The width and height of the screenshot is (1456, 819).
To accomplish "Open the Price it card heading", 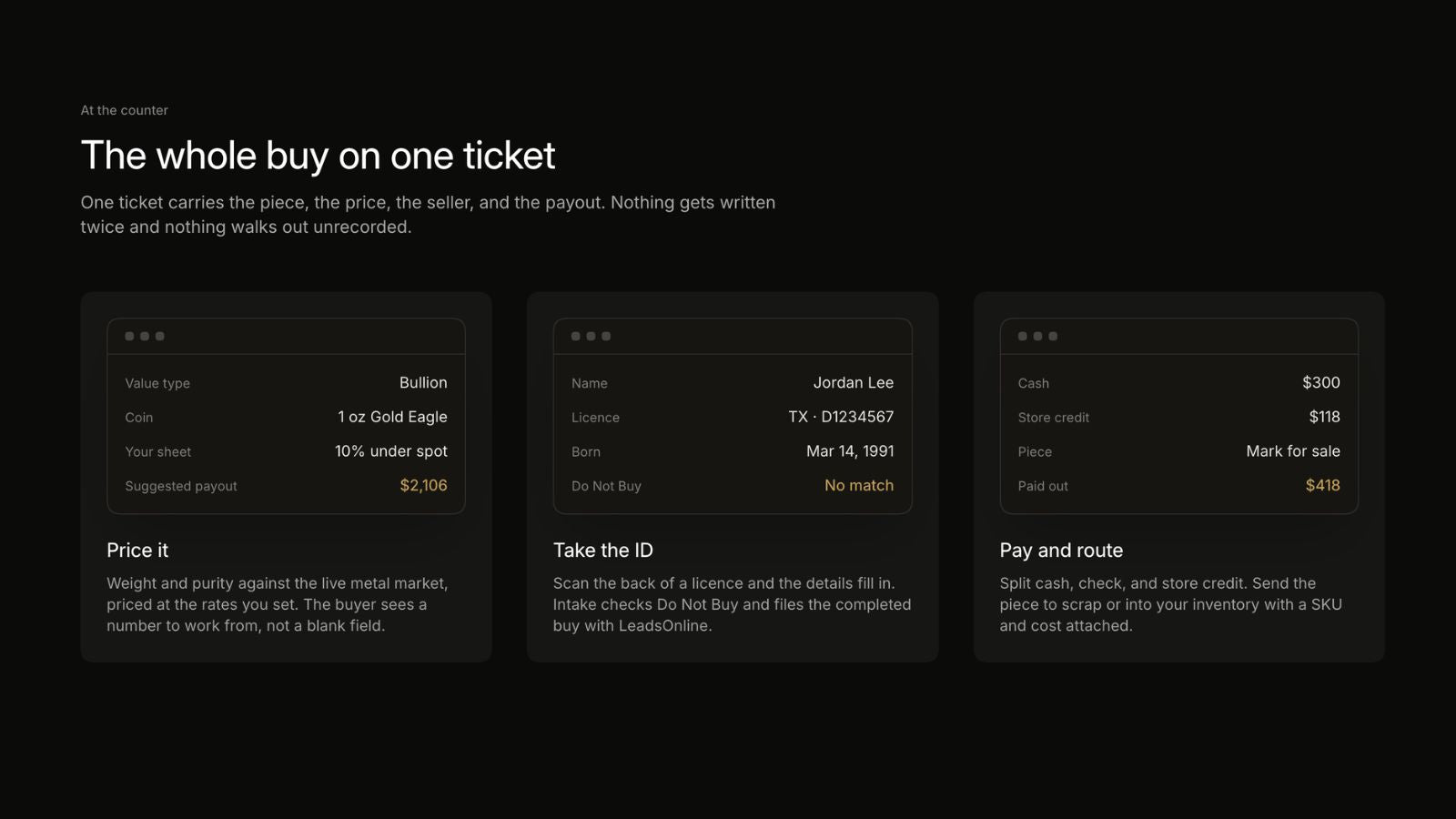I will coord(137,551).
